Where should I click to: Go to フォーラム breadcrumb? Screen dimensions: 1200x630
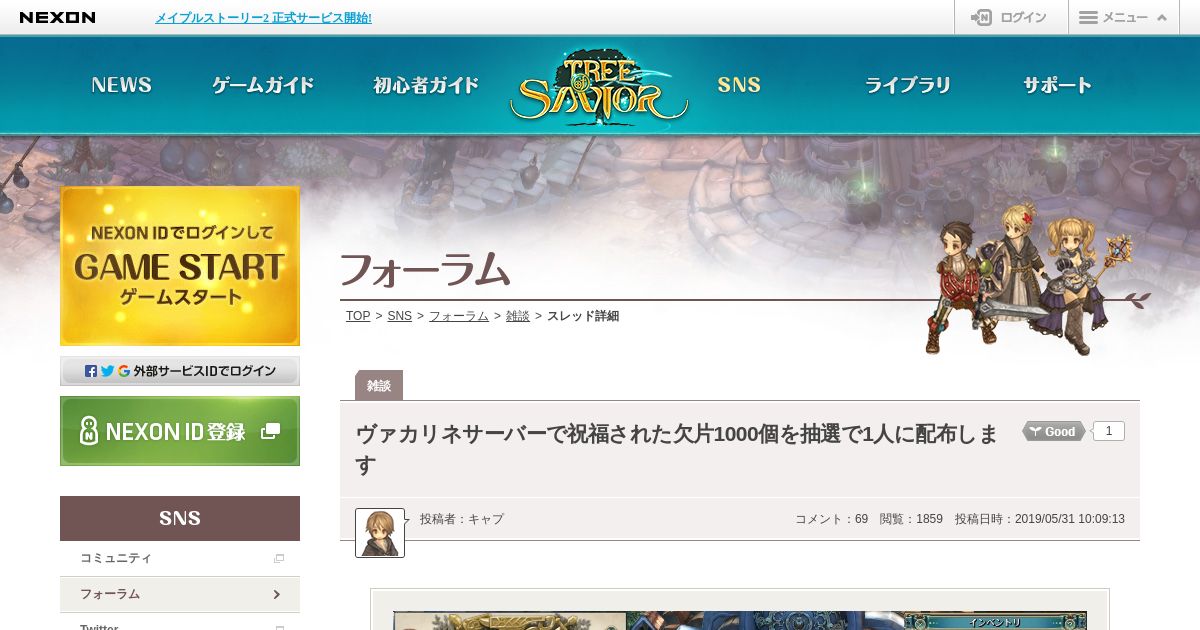(x=459, y=316)
